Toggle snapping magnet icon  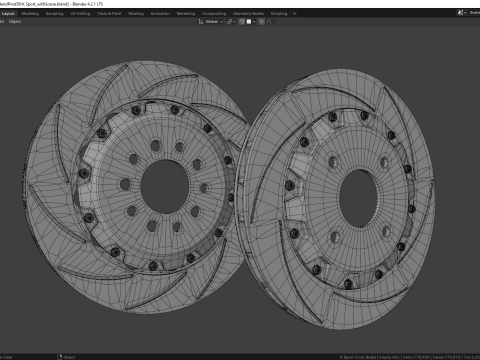[x=242, y=22]
